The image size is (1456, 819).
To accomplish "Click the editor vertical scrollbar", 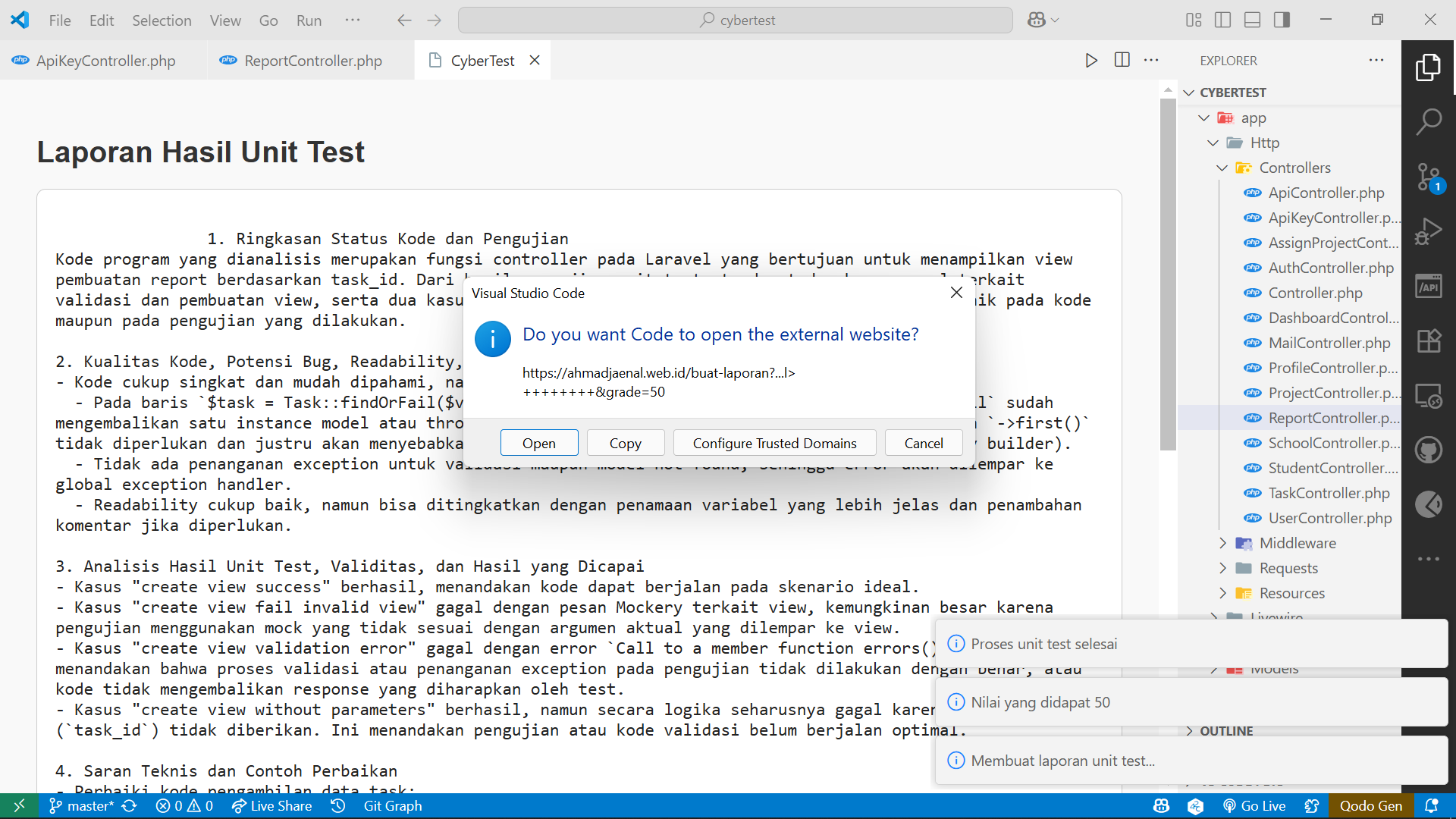I will (1167, 273).
